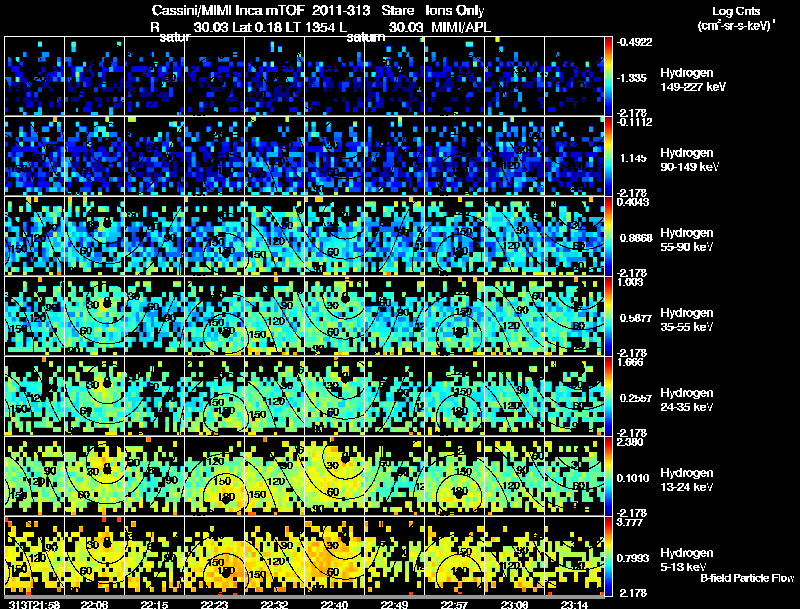
Task: Click the 22:06 time label
Action: [94, 604]
